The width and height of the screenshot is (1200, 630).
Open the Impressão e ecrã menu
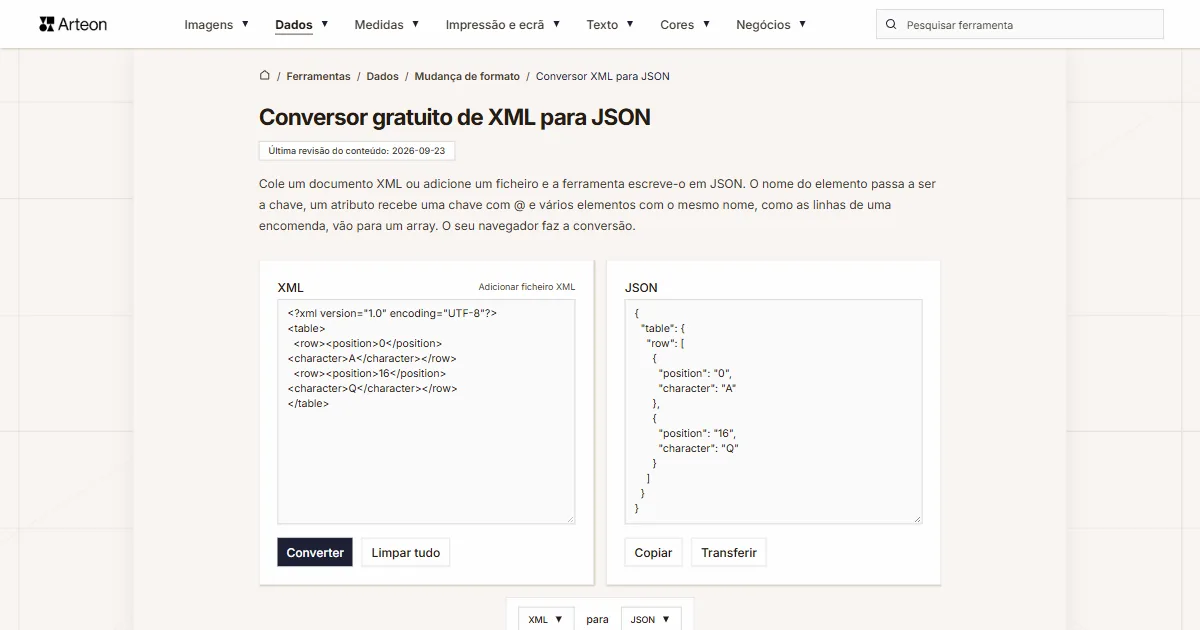point(495,25)
